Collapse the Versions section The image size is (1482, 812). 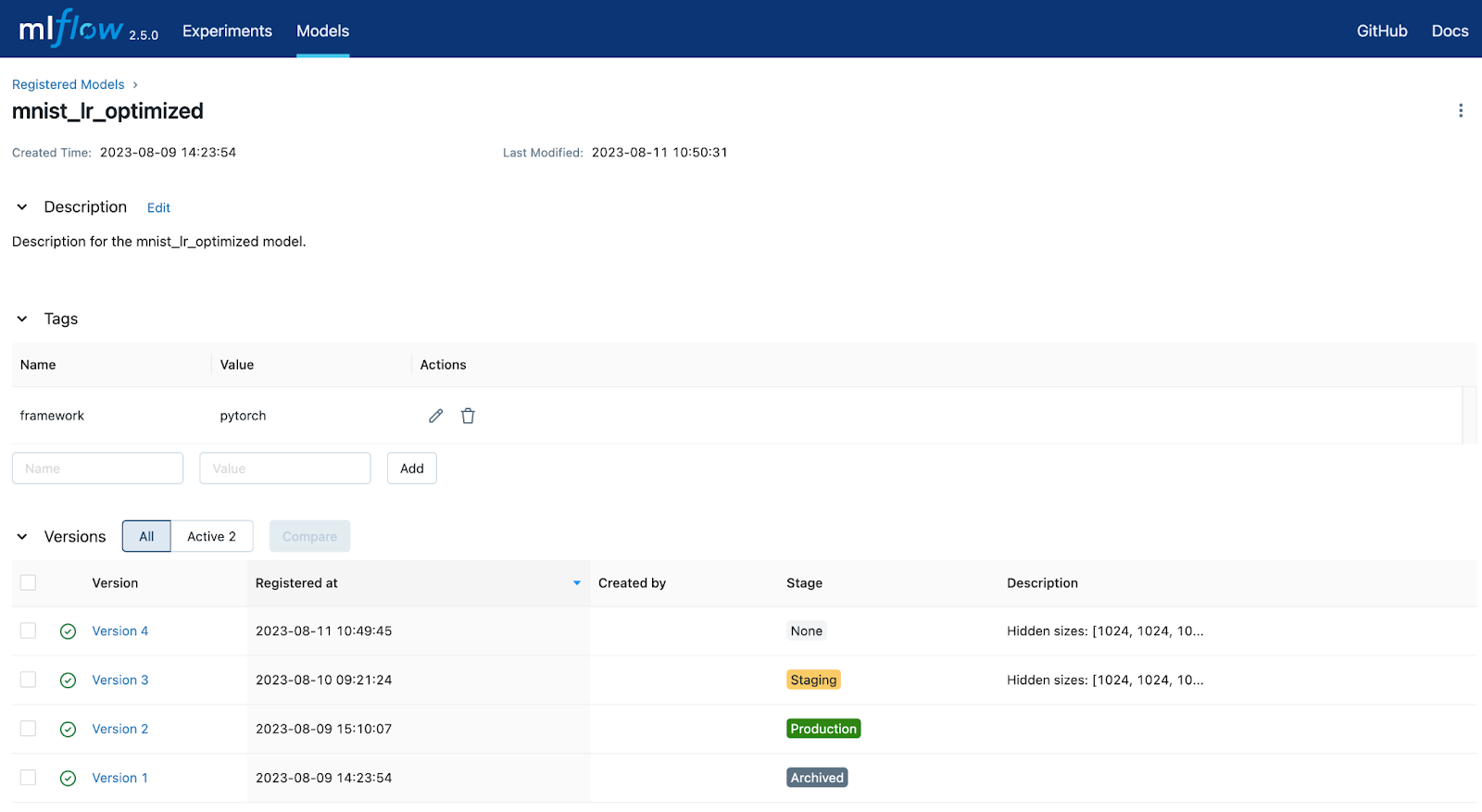point(22,537)
